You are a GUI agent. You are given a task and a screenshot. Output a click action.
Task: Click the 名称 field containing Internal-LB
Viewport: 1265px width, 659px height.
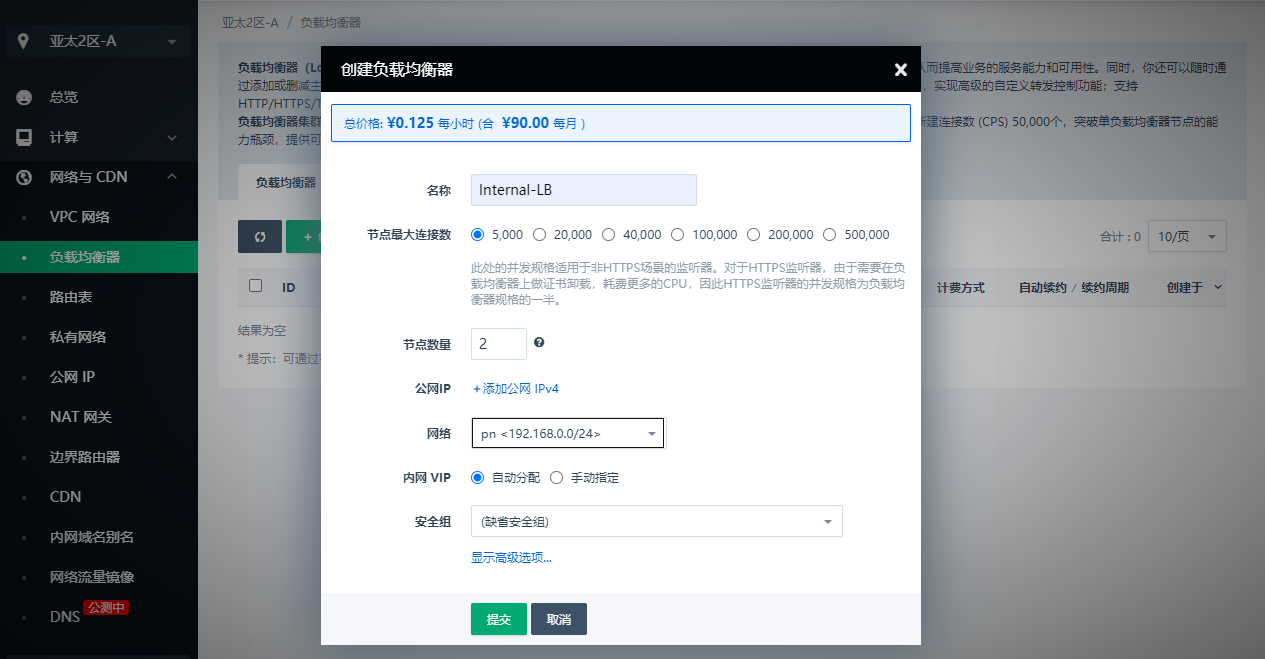coord(584,190)
